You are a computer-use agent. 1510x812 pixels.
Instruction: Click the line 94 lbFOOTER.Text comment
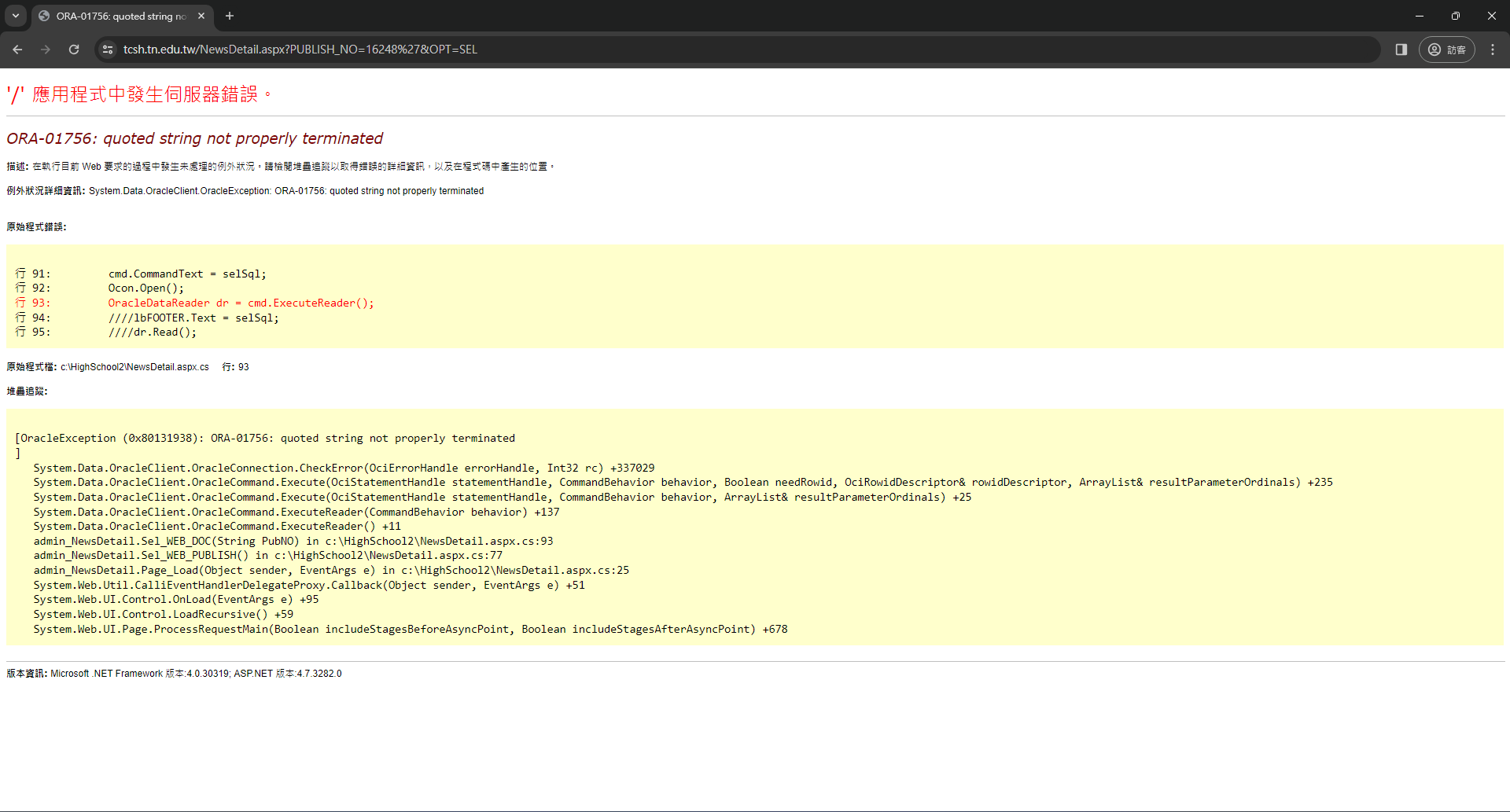click(193, 318)
